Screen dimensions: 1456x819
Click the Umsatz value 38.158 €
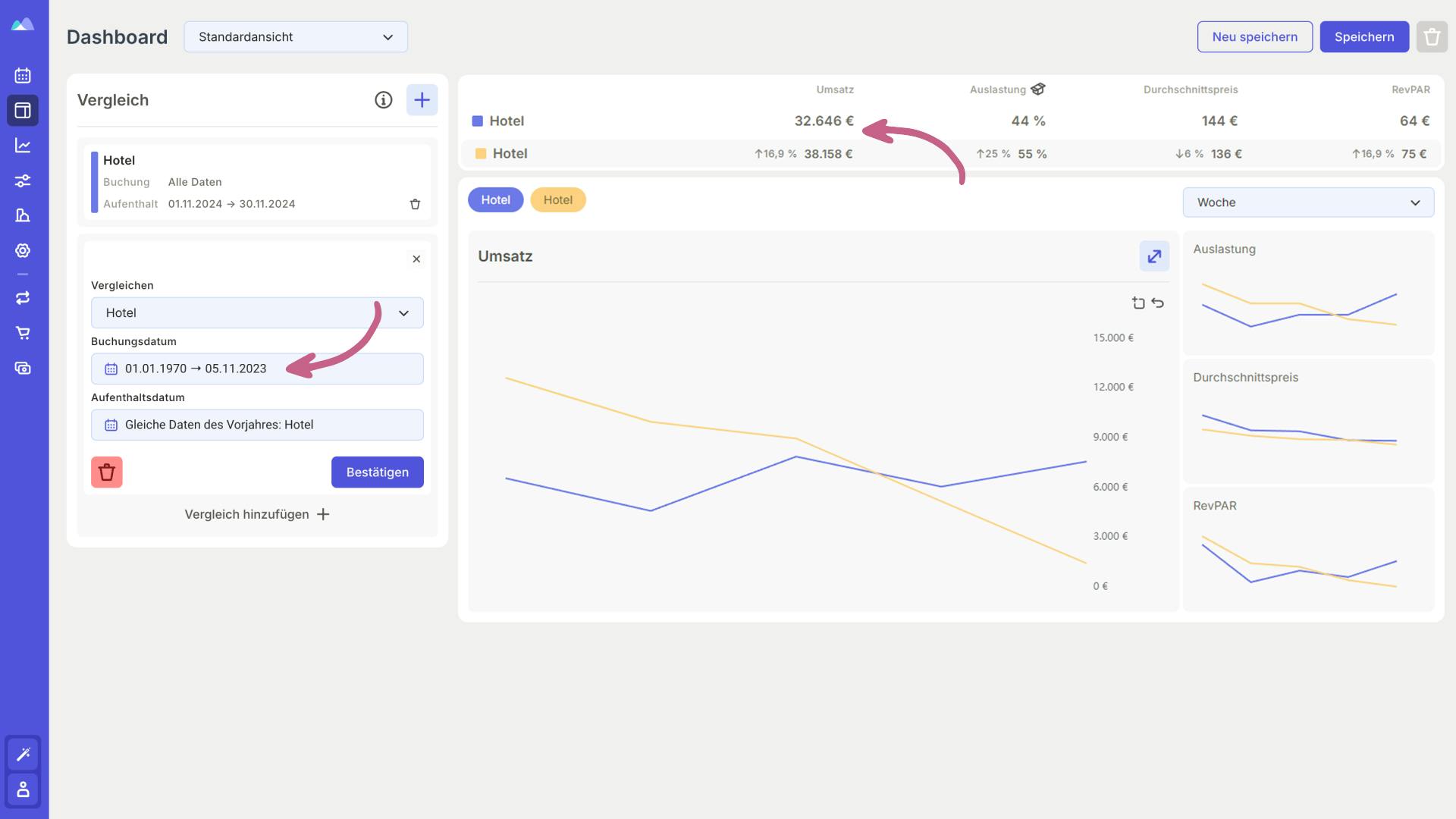(828, 154)
